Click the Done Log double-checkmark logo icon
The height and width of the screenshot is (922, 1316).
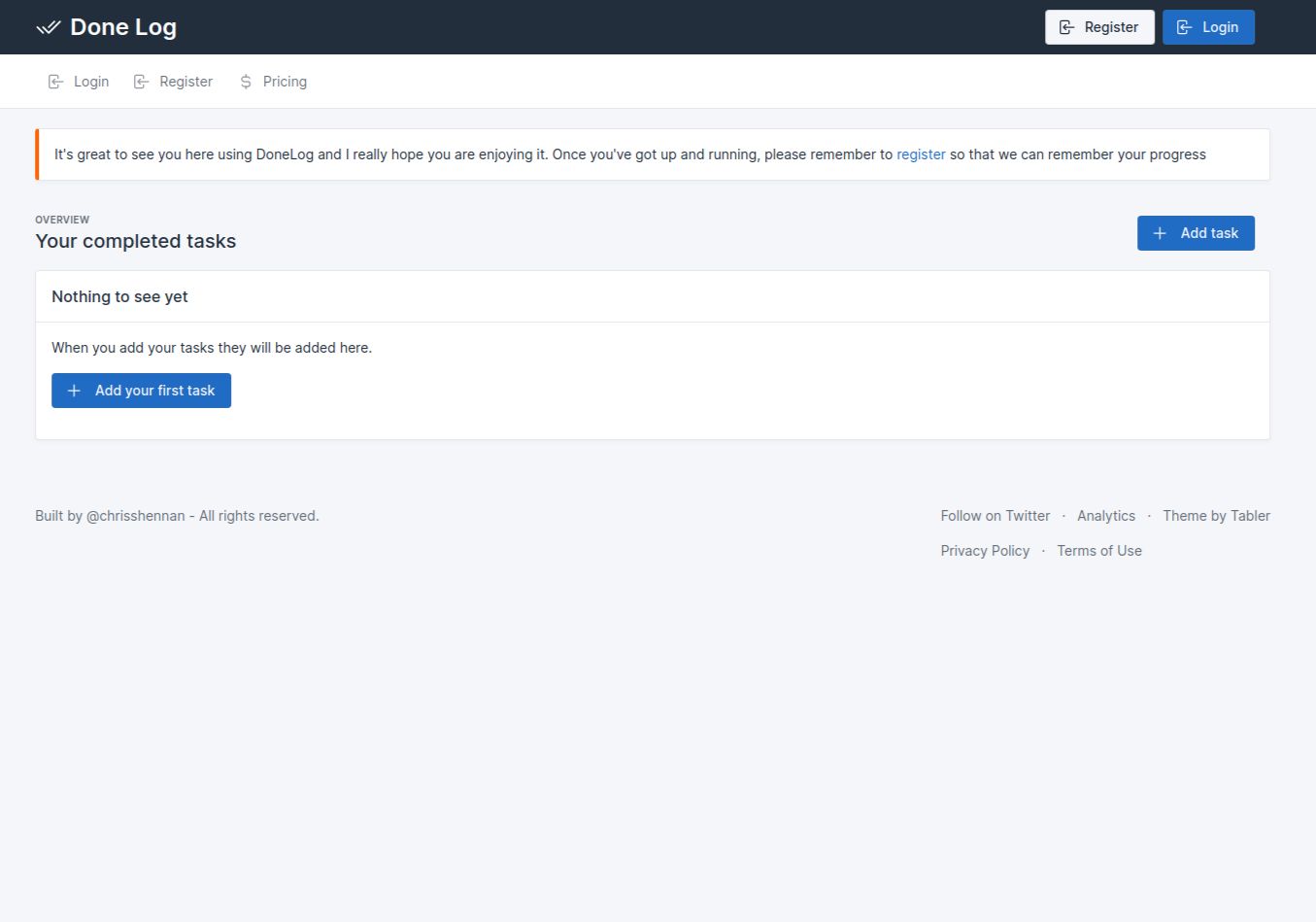[x=48, y=27]
